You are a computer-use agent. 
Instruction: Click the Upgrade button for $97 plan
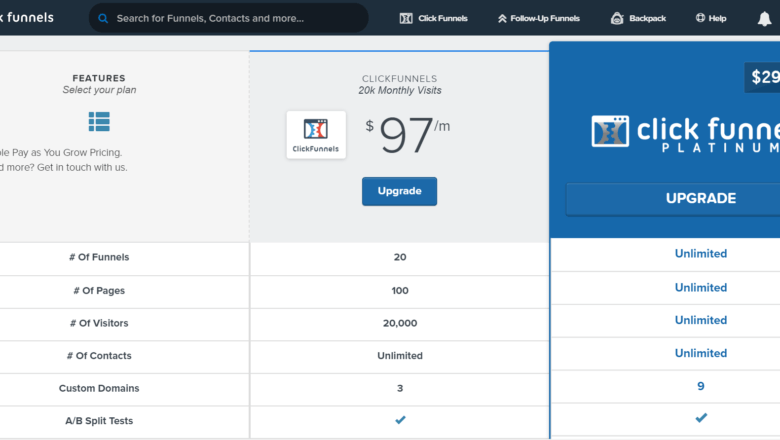coord(399,191)
